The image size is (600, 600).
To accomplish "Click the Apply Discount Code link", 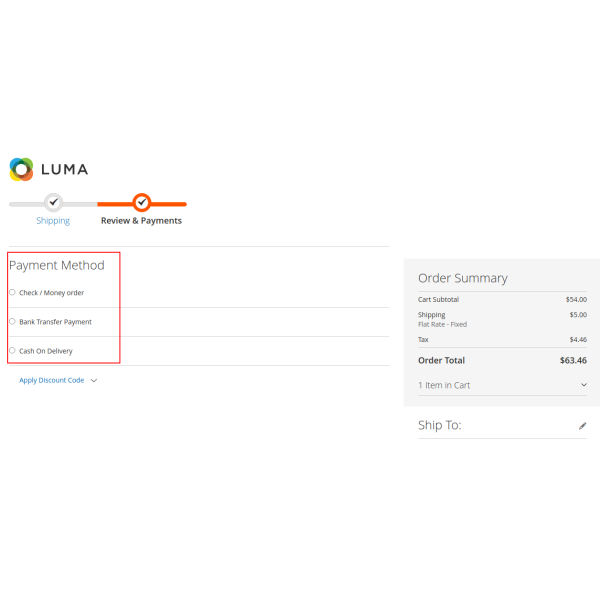I will (52, 380).
